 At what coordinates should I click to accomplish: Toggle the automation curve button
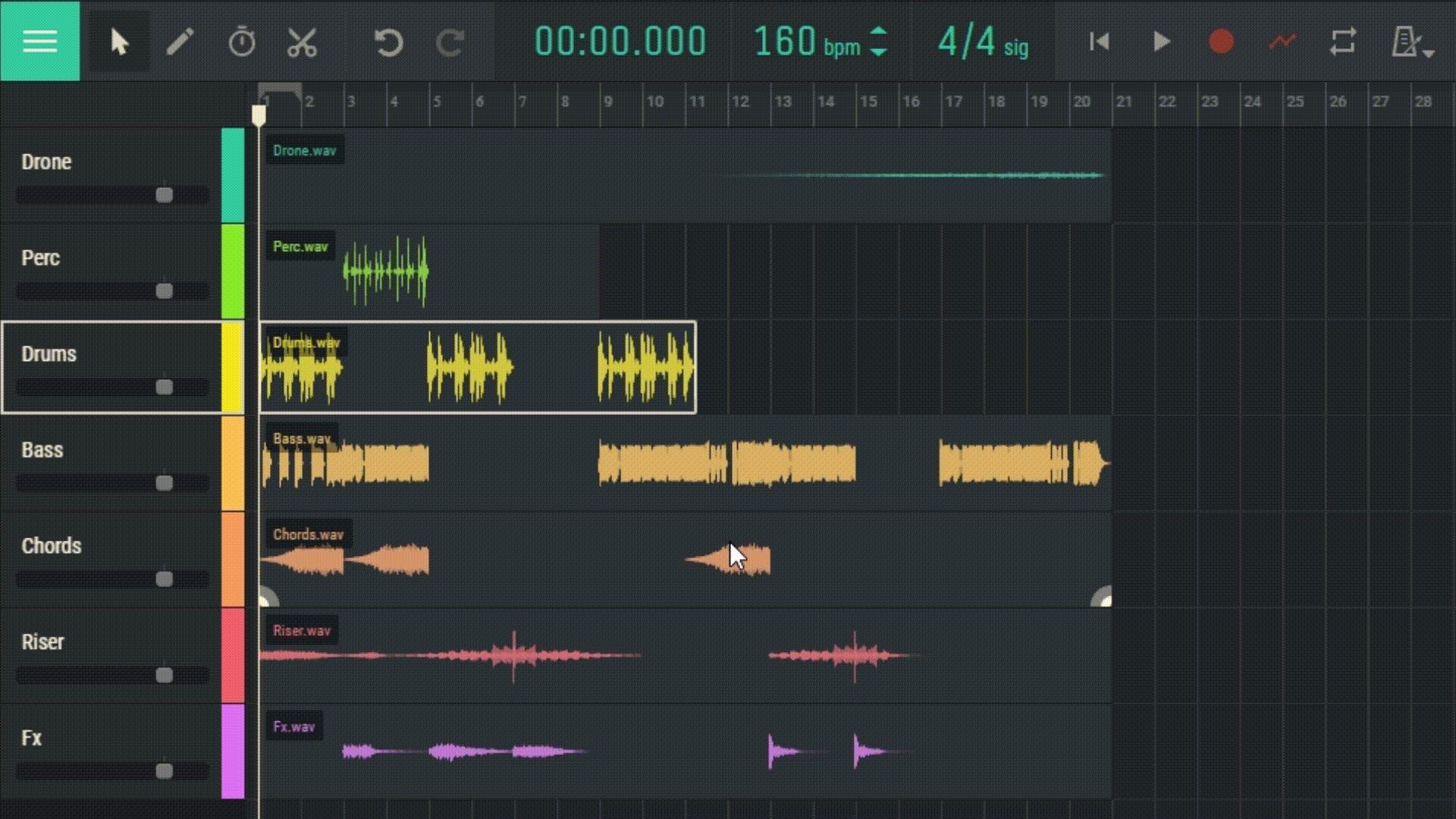(1282, 42)
